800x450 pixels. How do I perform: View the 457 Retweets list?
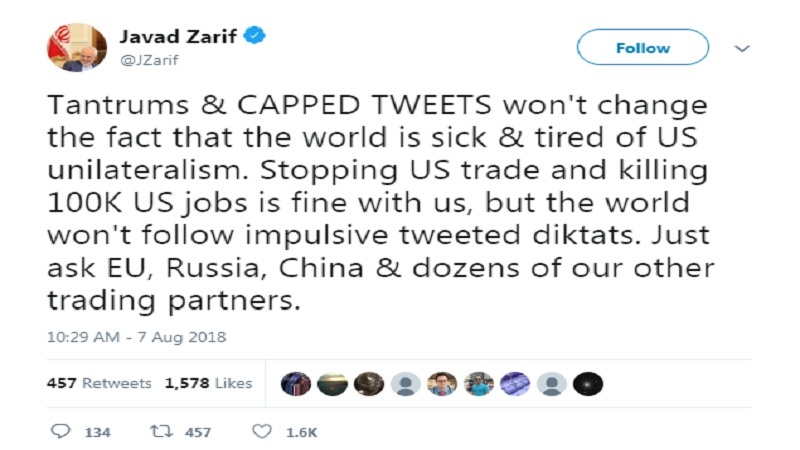(99, 383)
